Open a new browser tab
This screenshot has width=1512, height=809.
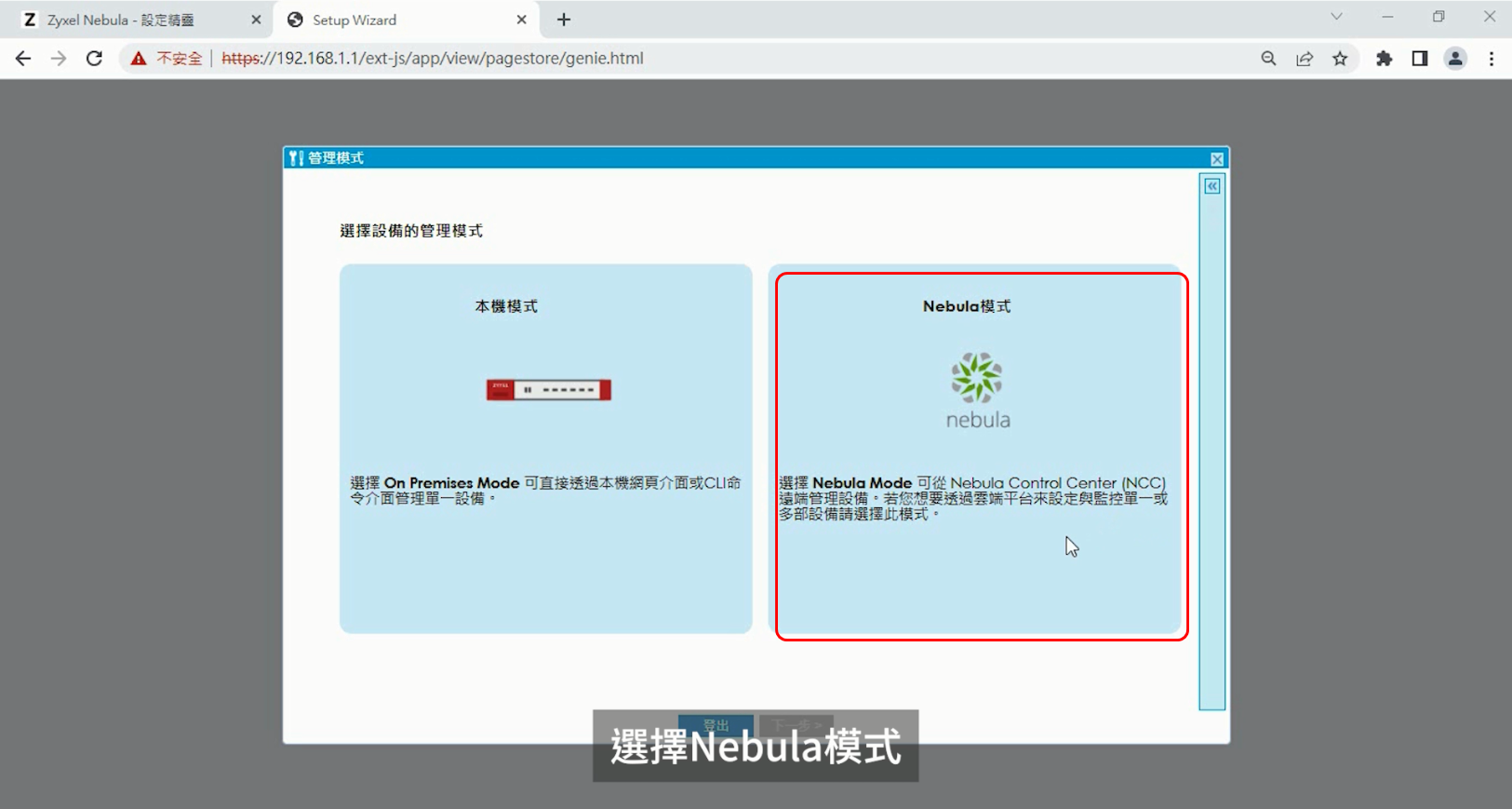[x=564, y=20]
